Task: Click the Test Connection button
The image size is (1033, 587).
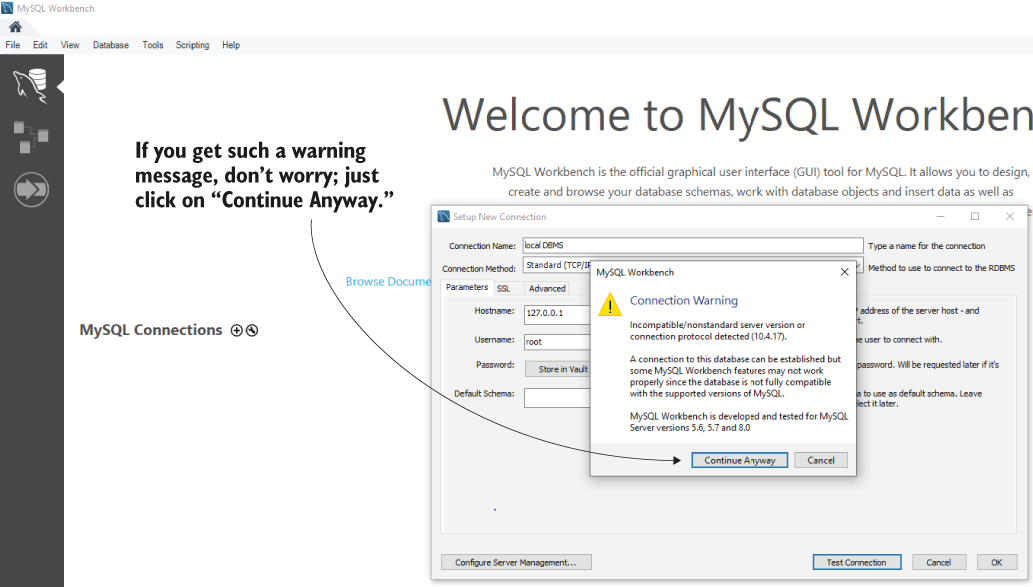Action: point(856,561)
